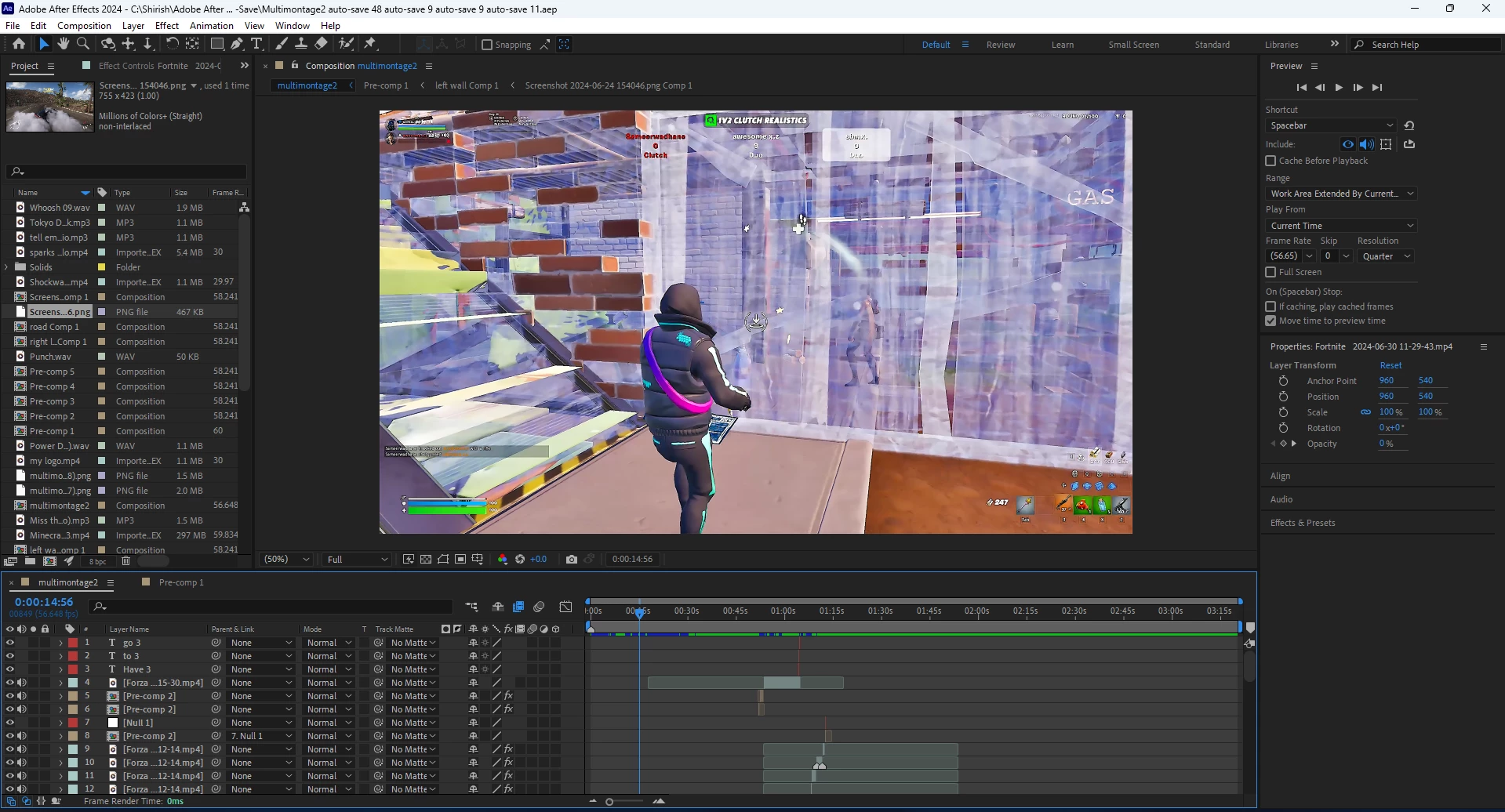This screenshot has height=812, width=1505.
Task: Take a snapshot with the camera icon
Action: (572, 559)
